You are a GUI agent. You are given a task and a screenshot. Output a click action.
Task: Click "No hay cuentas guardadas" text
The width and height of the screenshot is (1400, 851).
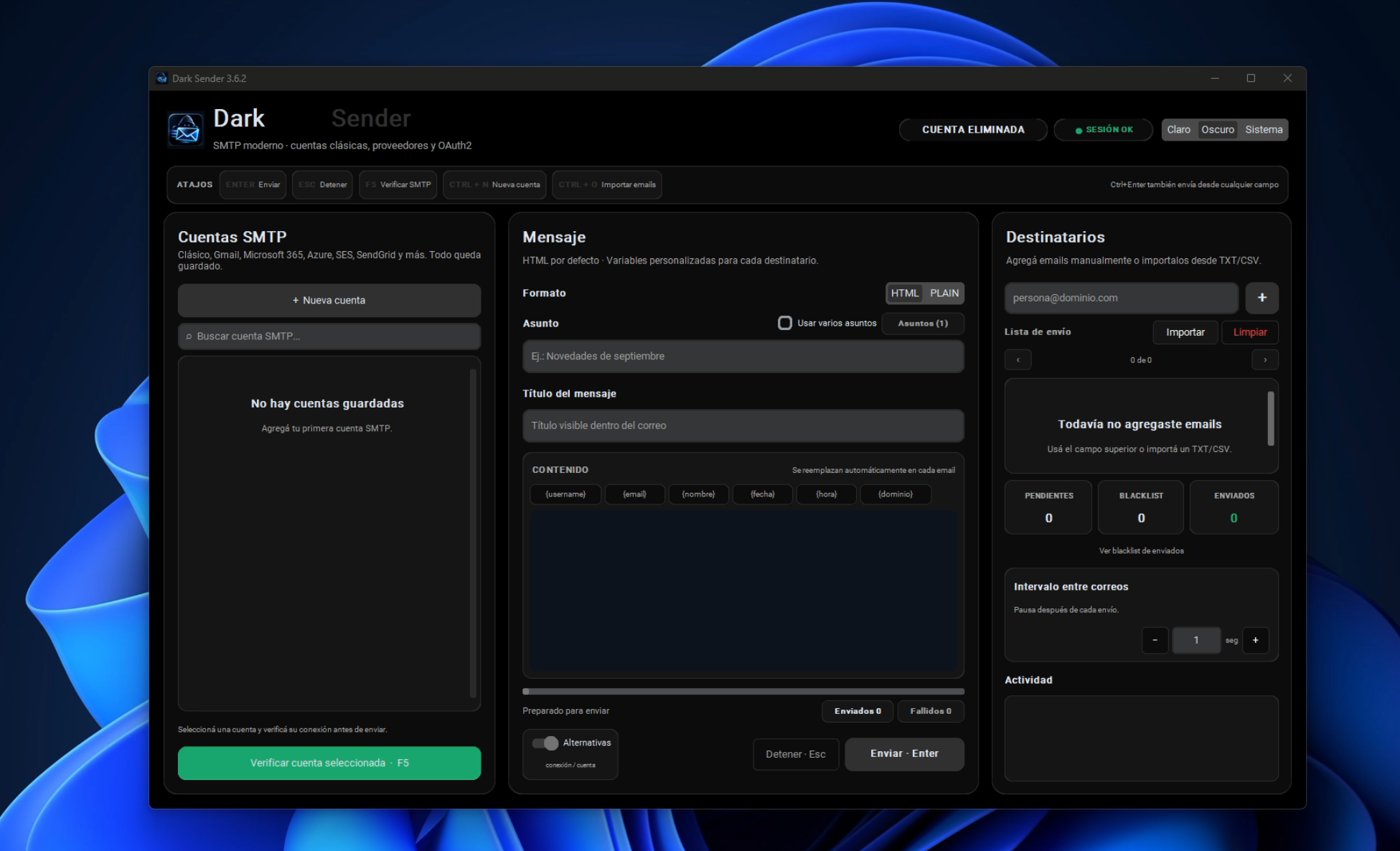coord(327,403)
